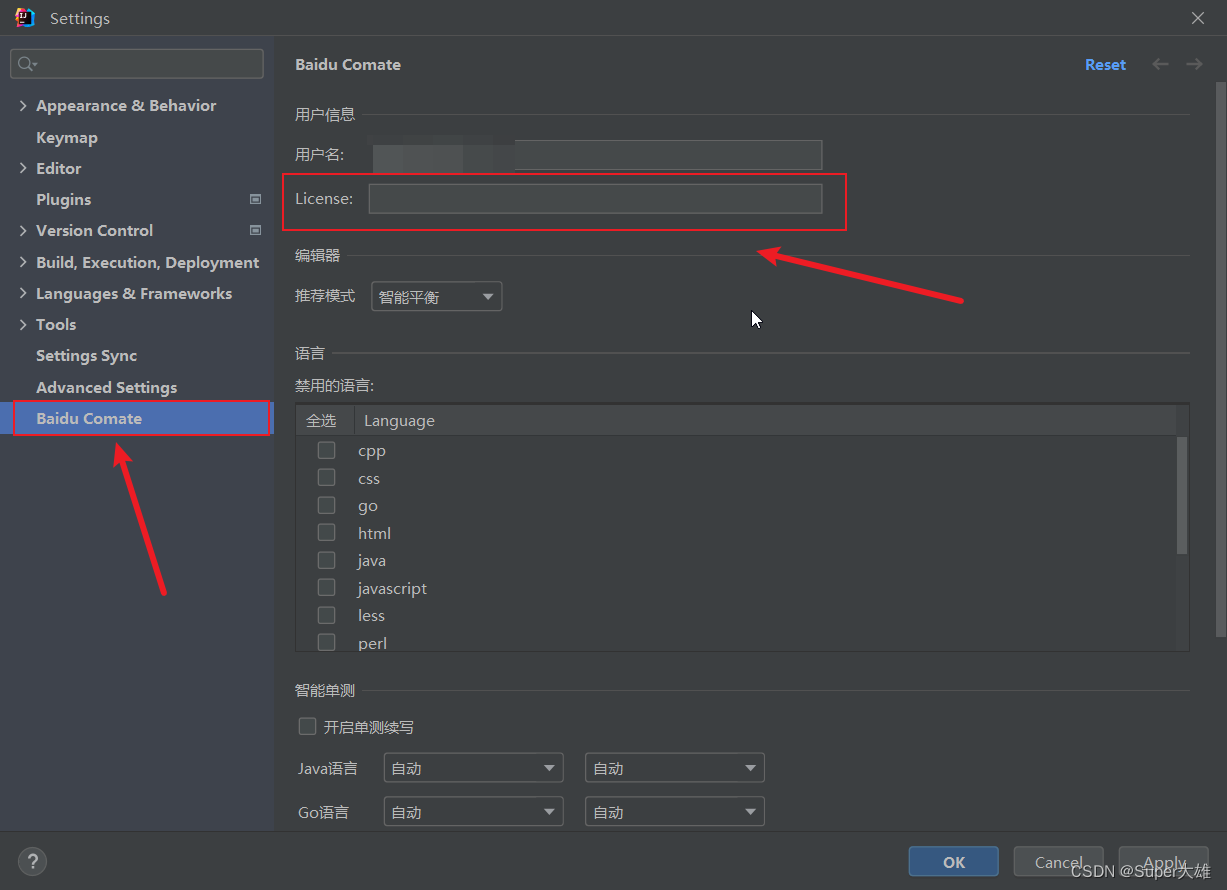Enable 开启单测续写 checkbox
Image resolution: width=1227 pixels, height=890 pixels.
click(x=307, y=726)
